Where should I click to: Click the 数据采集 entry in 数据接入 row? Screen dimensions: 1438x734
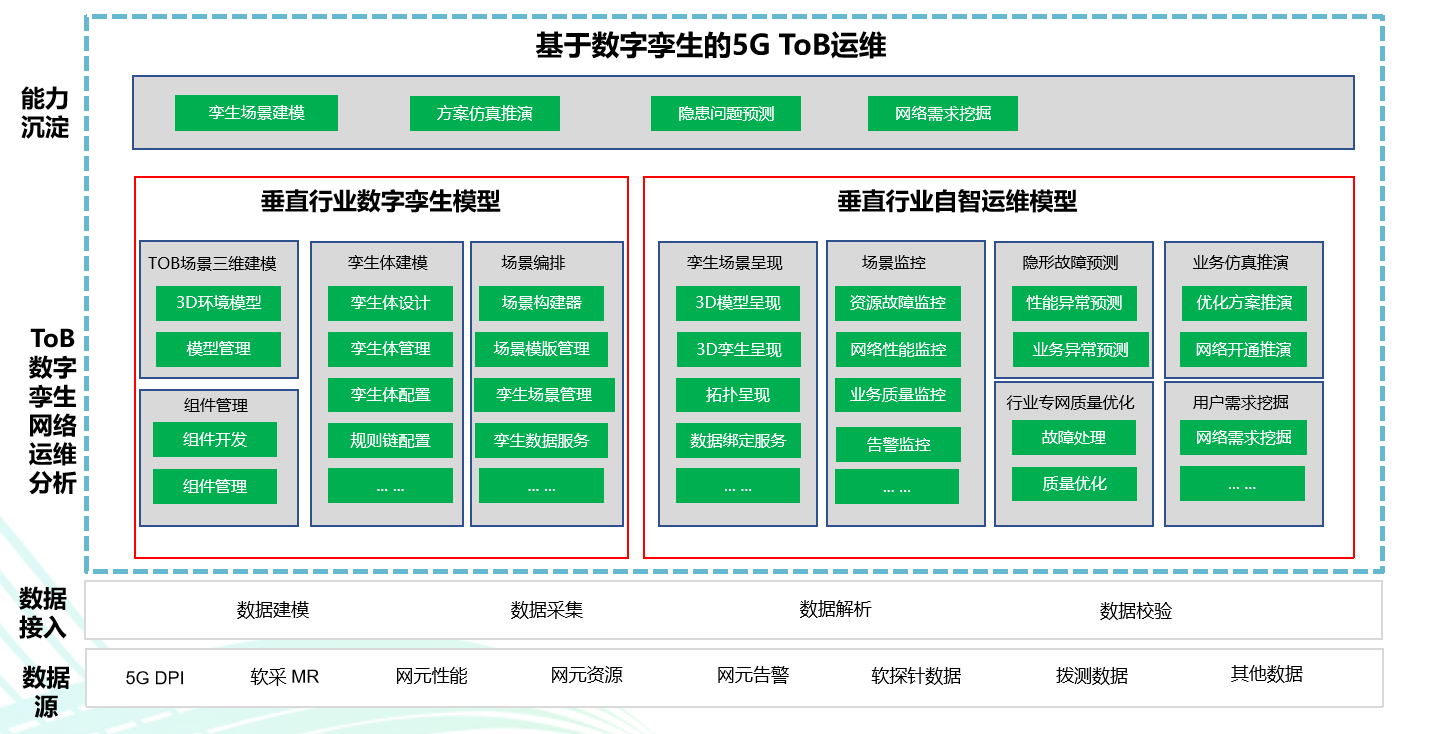coord(546,610)
